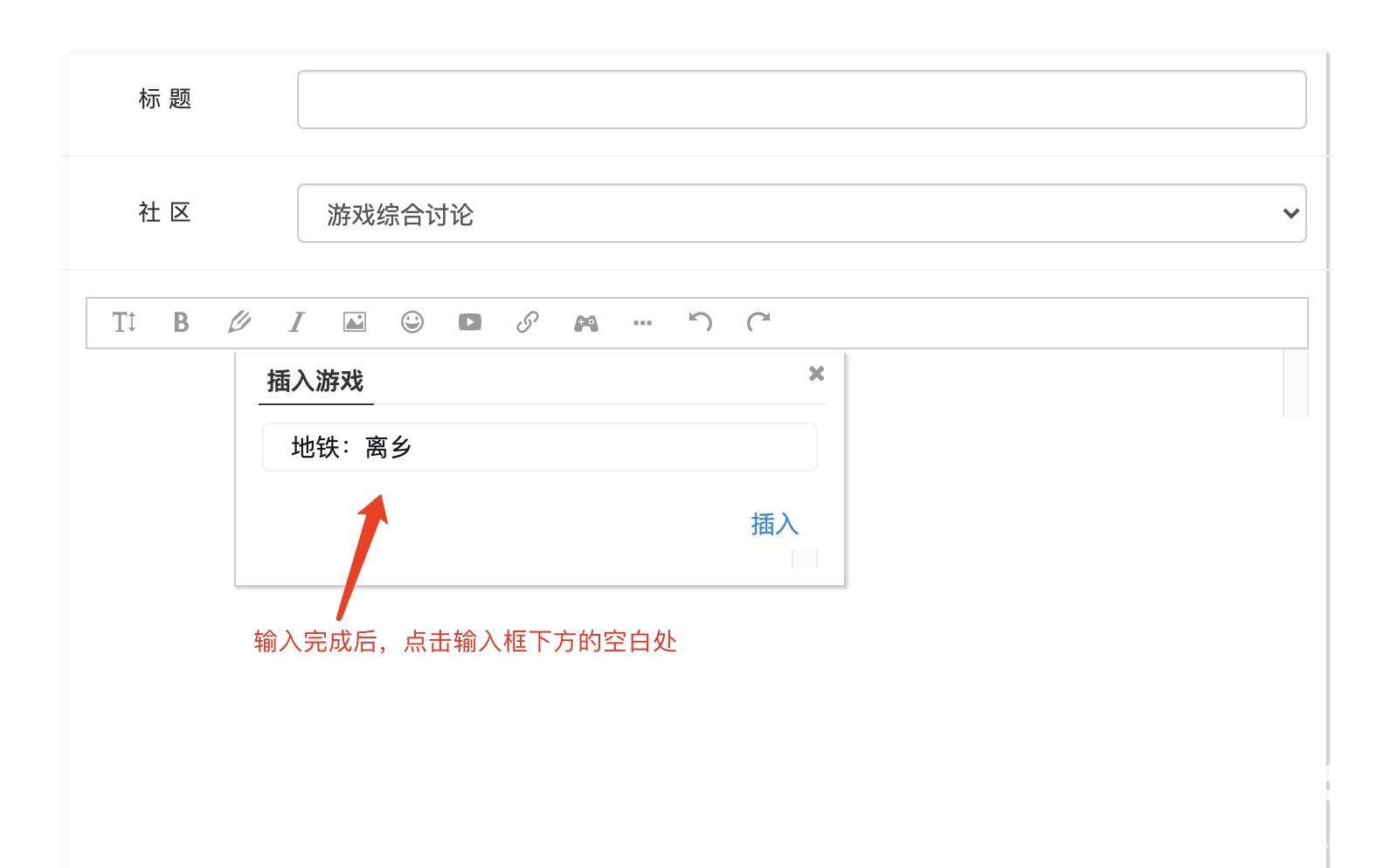1377x868 pixels.
Task: Select the highlighter pen tool
Action: [239, 322]
